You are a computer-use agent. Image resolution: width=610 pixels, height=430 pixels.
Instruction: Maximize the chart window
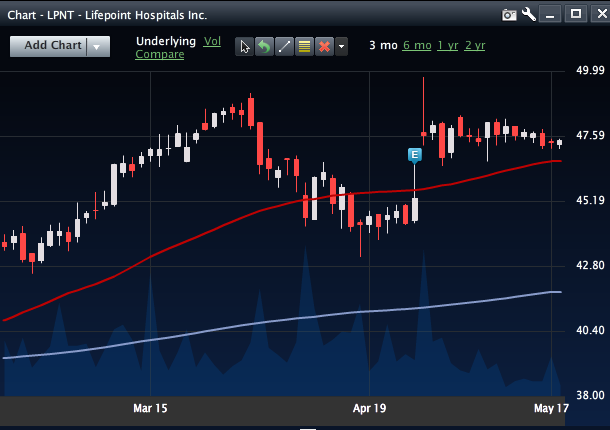(576, 14)
